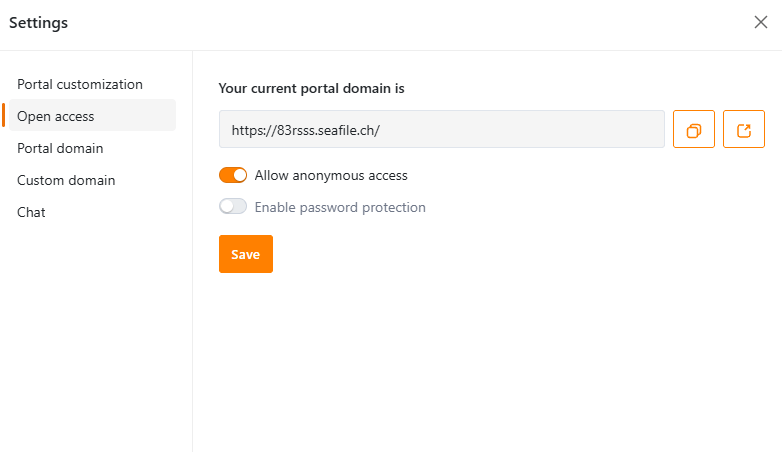Open the Portal customization section
The height and width of the screenshot is (452, 782).
(x=80, y=84)
